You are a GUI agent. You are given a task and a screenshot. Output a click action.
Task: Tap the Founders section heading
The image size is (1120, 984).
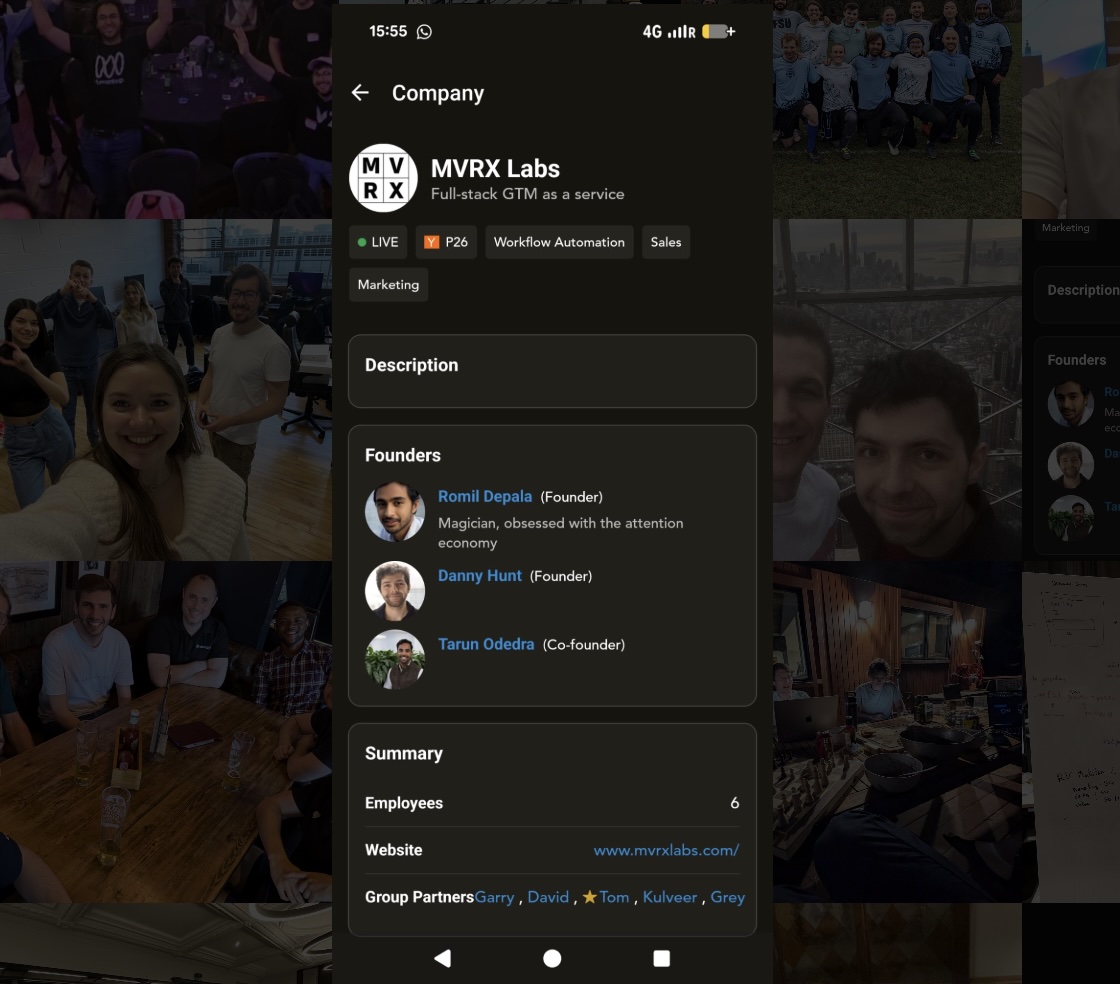pos(403,455)
